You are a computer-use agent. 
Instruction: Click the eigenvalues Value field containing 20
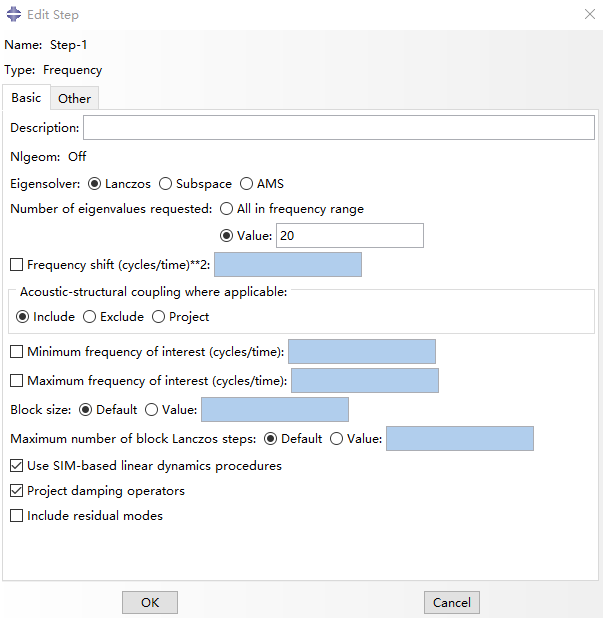[350, 236]
